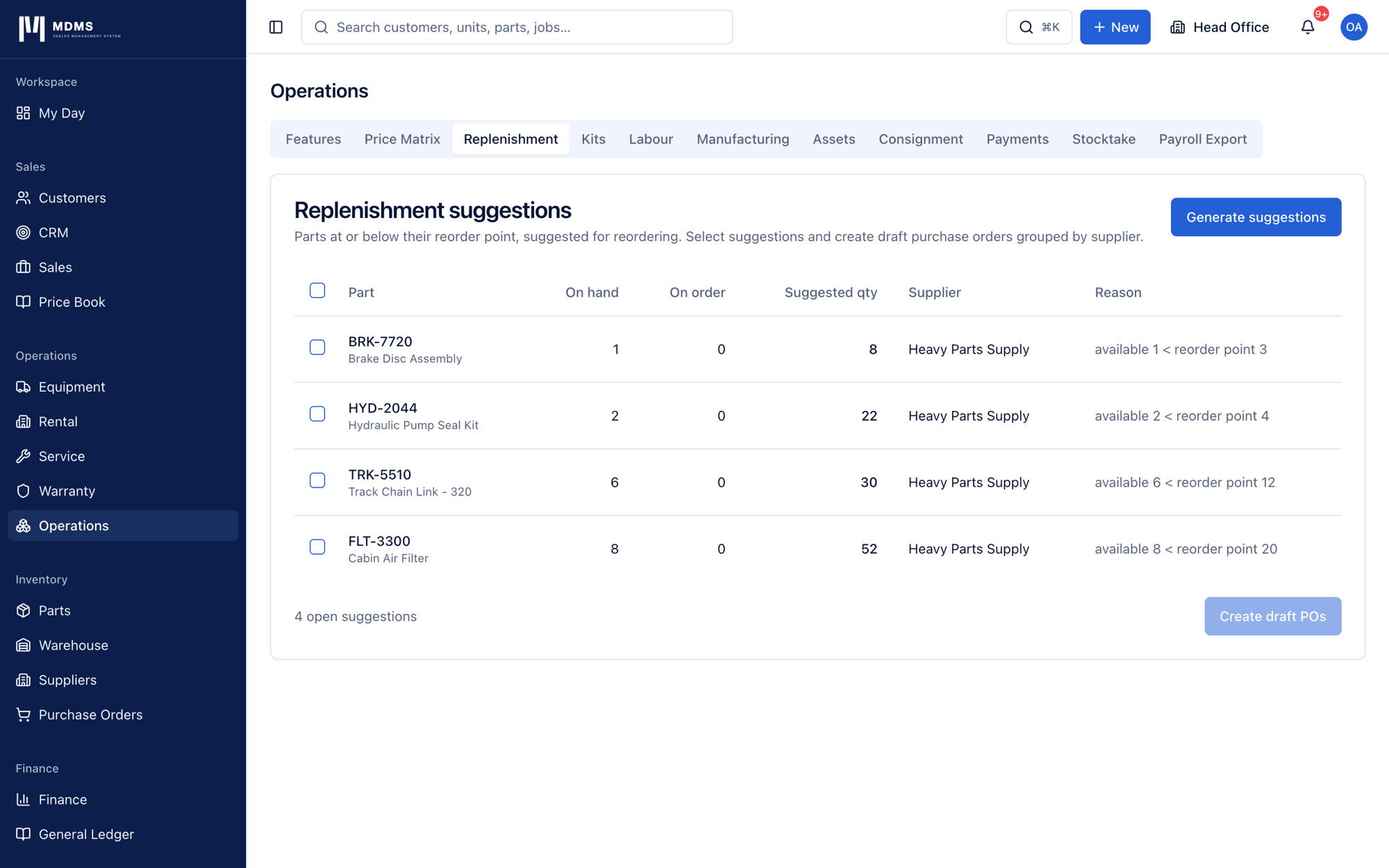Open Purchase Orders in sidebar

pos(123,715)
